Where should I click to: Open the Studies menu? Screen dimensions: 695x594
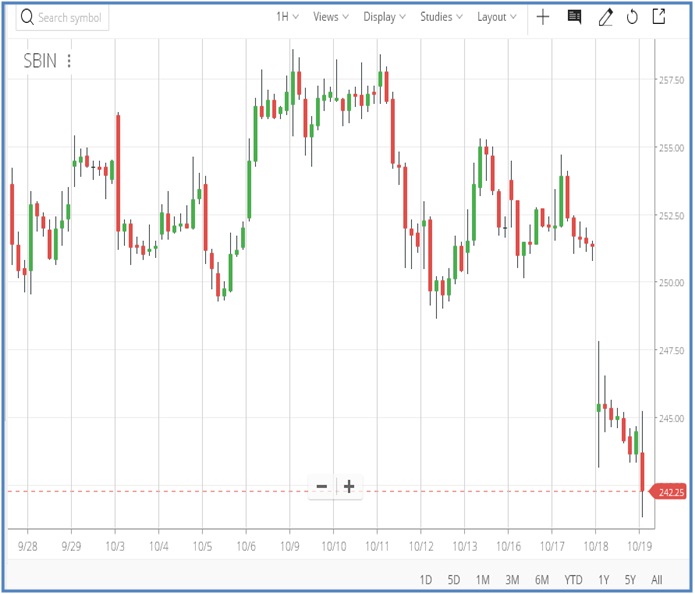coord(441,17)
